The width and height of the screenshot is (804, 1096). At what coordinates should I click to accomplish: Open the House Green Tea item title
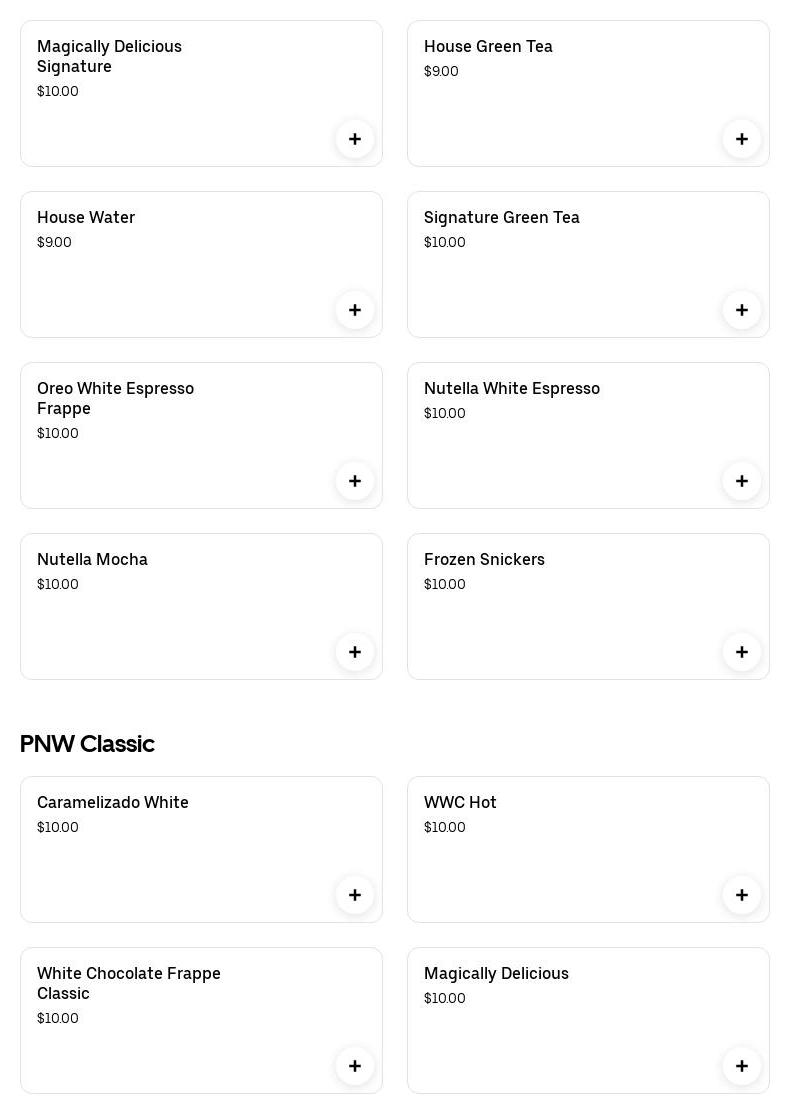click(x=488, y=47)
